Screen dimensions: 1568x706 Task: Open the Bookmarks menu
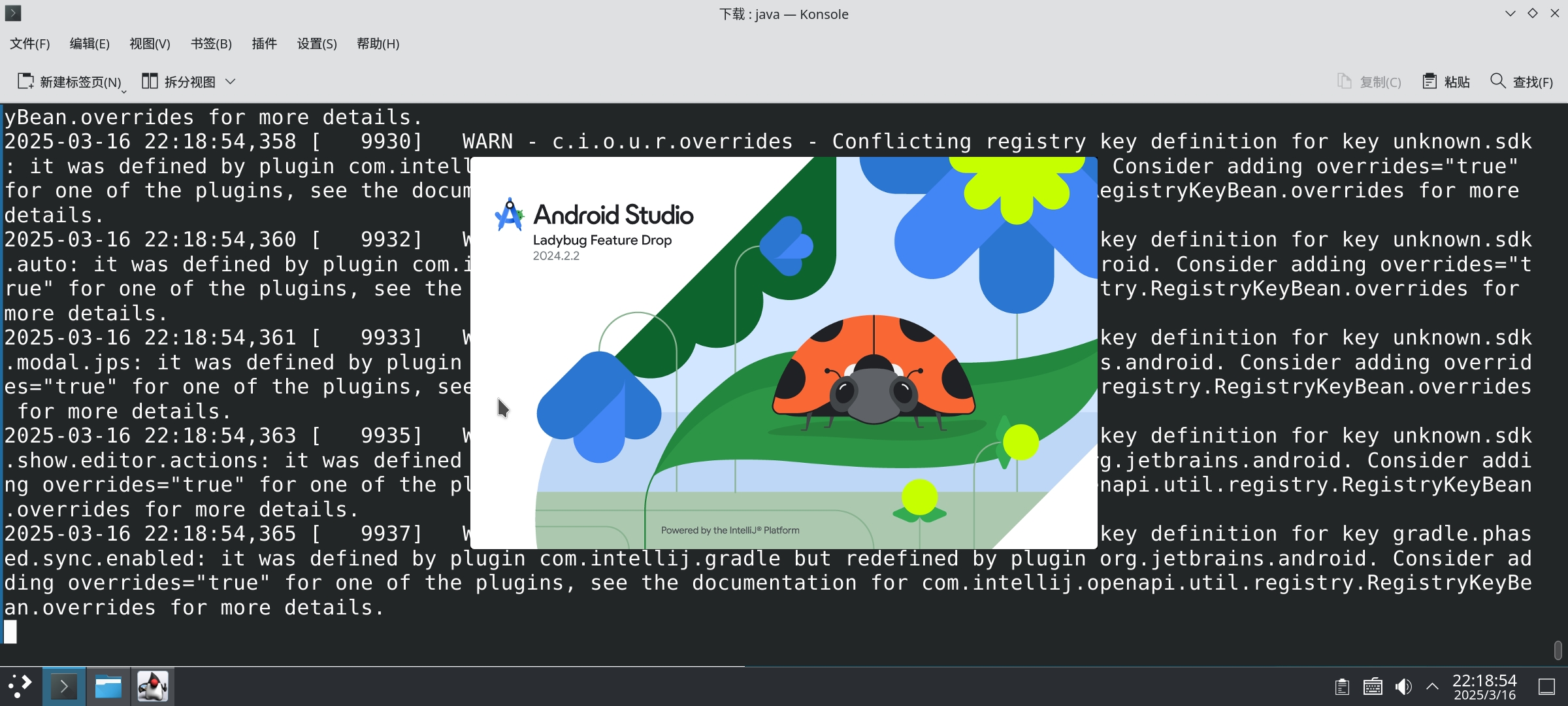(211, 44)
